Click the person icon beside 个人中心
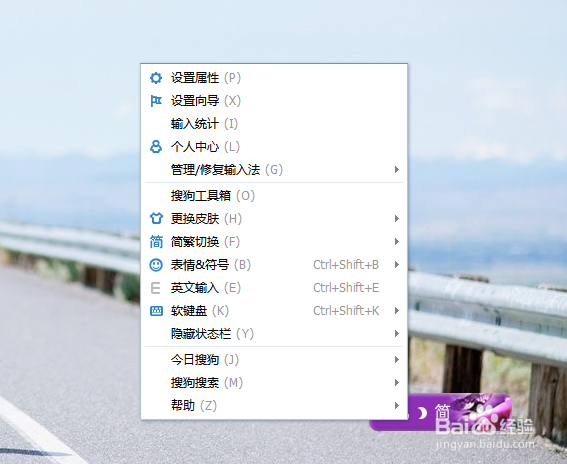 [x=156, y=147]
